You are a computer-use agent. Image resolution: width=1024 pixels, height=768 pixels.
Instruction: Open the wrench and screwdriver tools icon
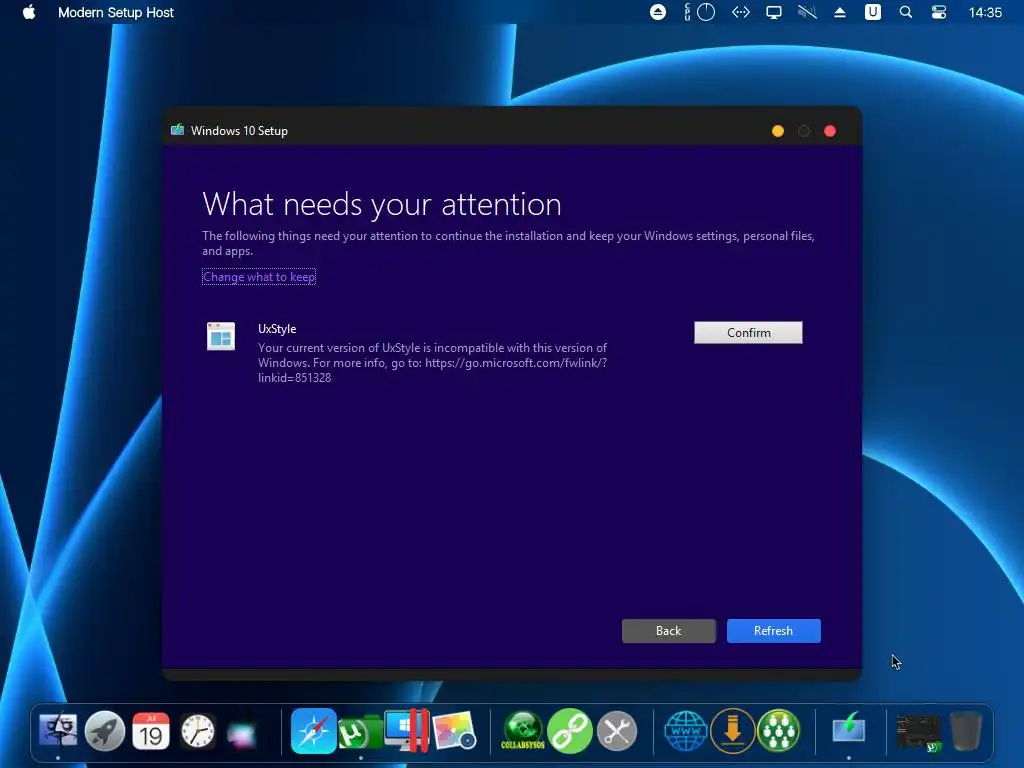[x=616, y=730]
